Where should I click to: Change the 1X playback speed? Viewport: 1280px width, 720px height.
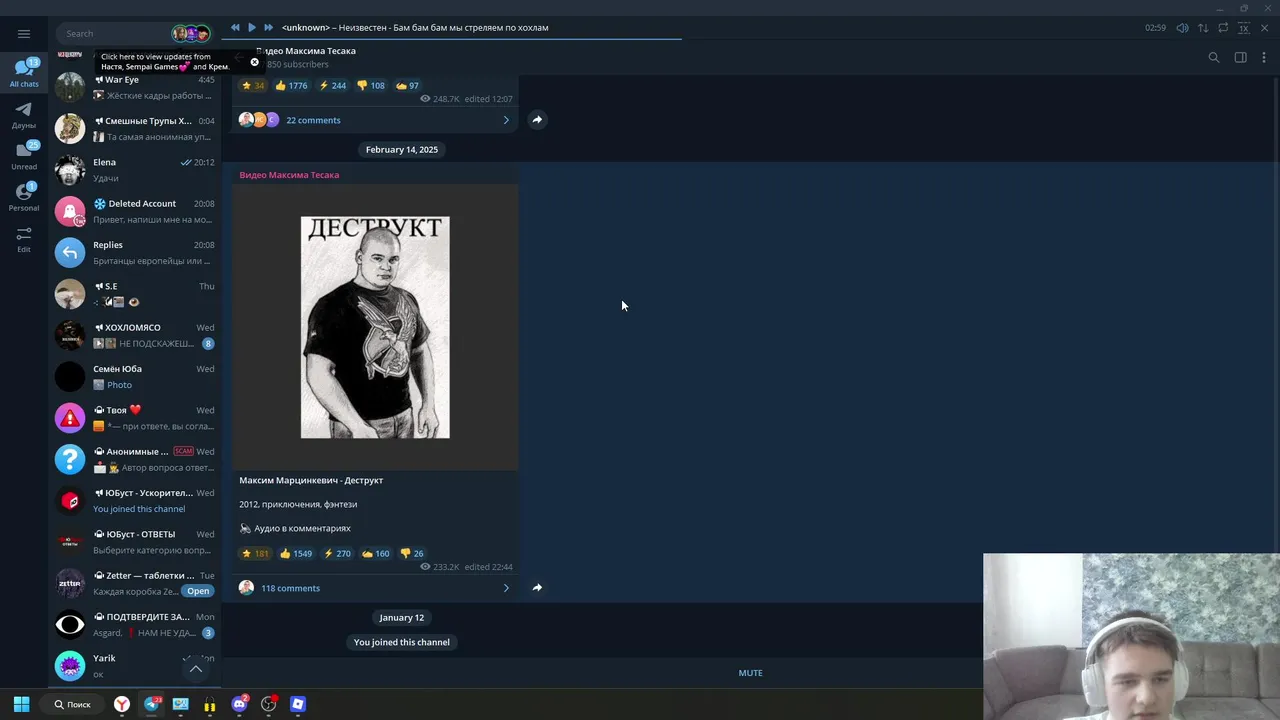click(1244, 28)
